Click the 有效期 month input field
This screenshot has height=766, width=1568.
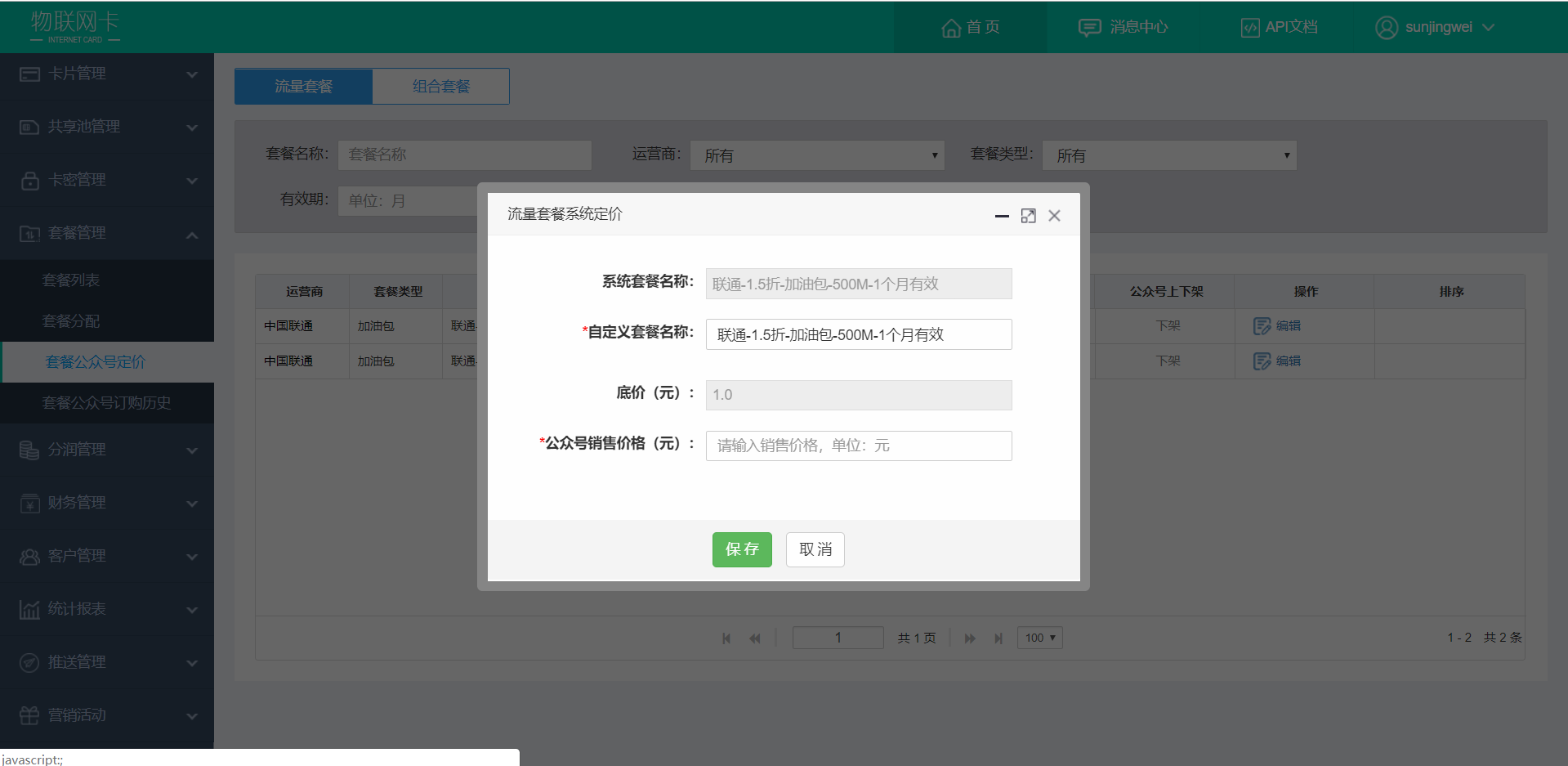[x=409, y=201]
